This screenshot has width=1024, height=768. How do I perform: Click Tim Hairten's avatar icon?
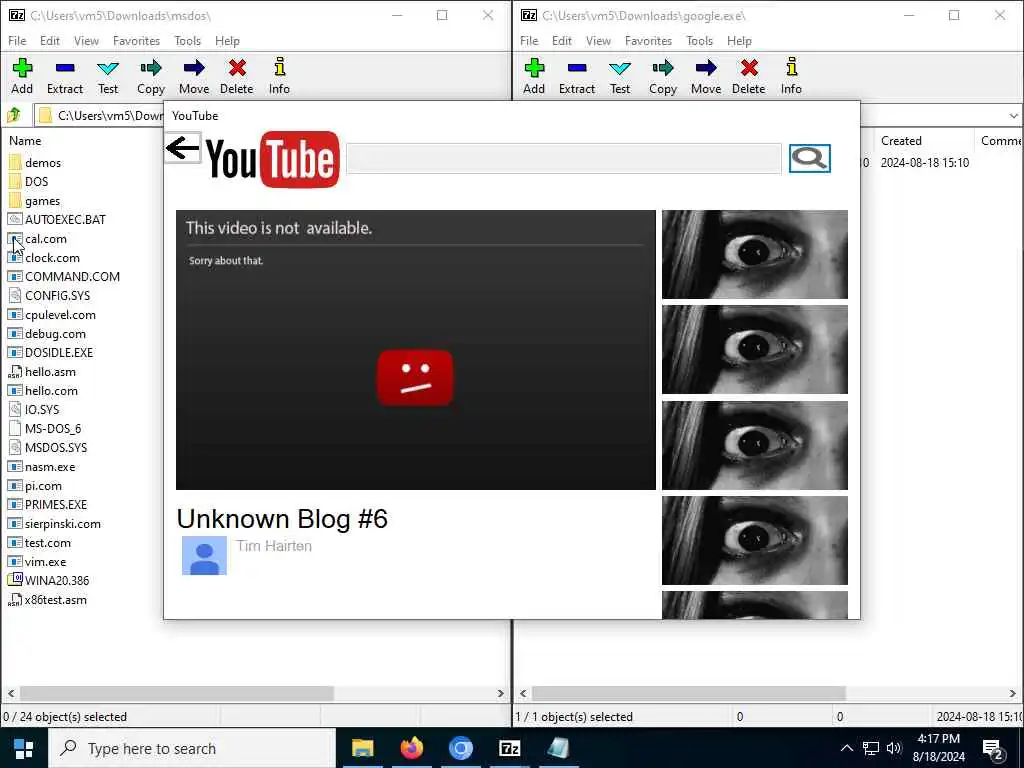click(x=204, y=556)
